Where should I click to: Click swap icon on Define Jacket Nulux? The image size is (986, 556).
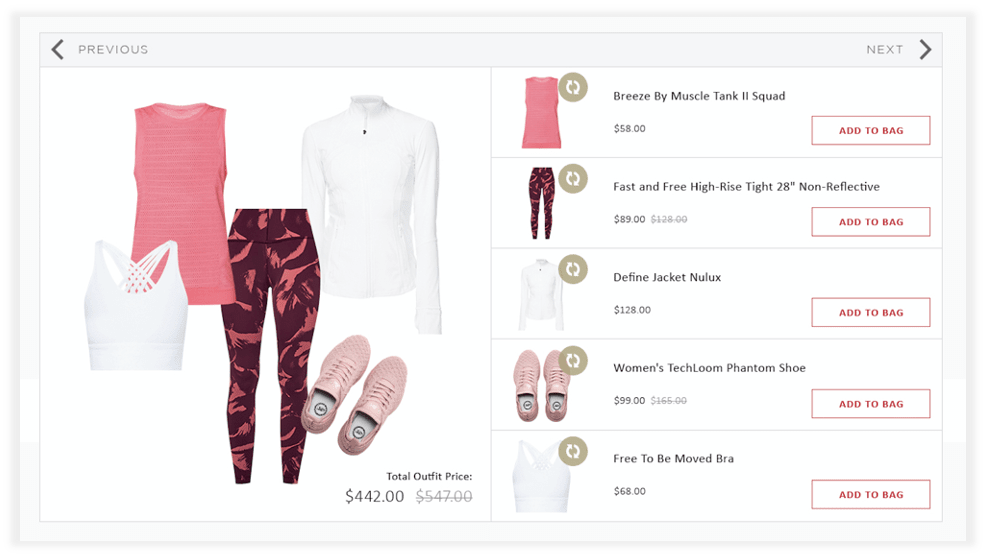573,269
